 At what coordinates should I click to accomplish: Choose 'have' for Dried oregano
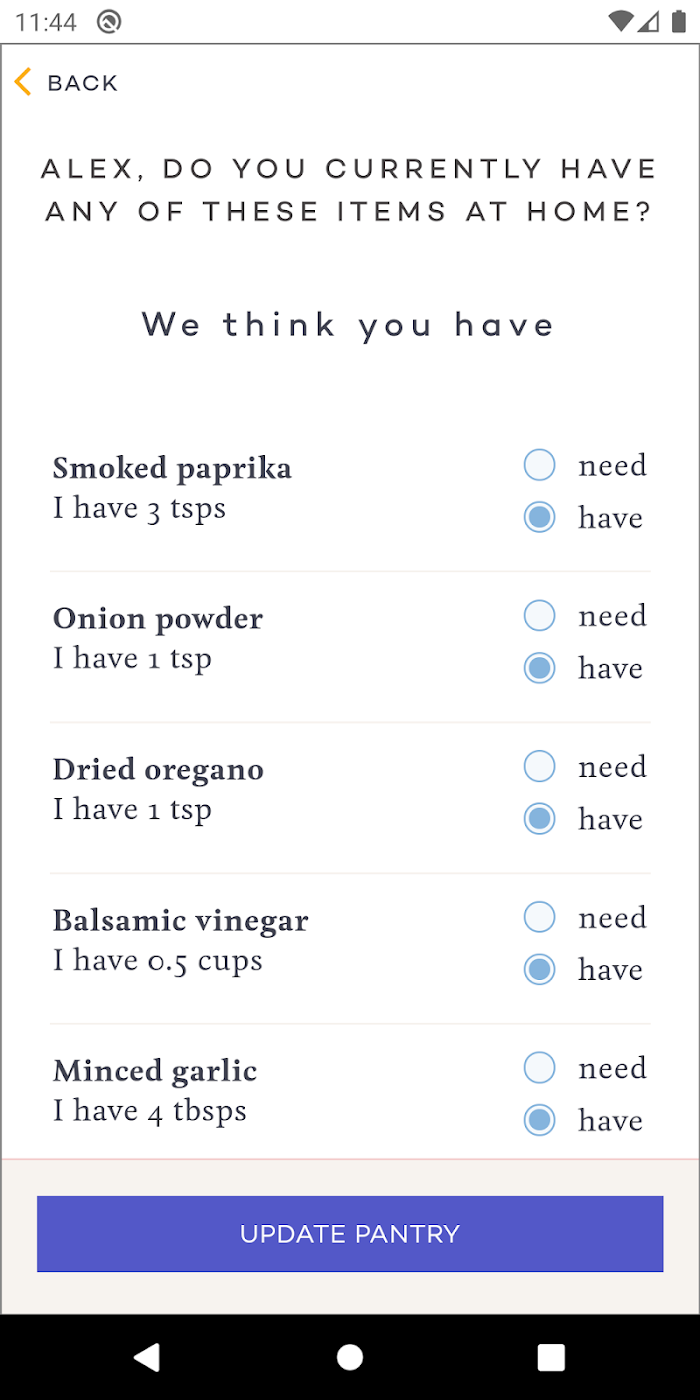(539, 819)
